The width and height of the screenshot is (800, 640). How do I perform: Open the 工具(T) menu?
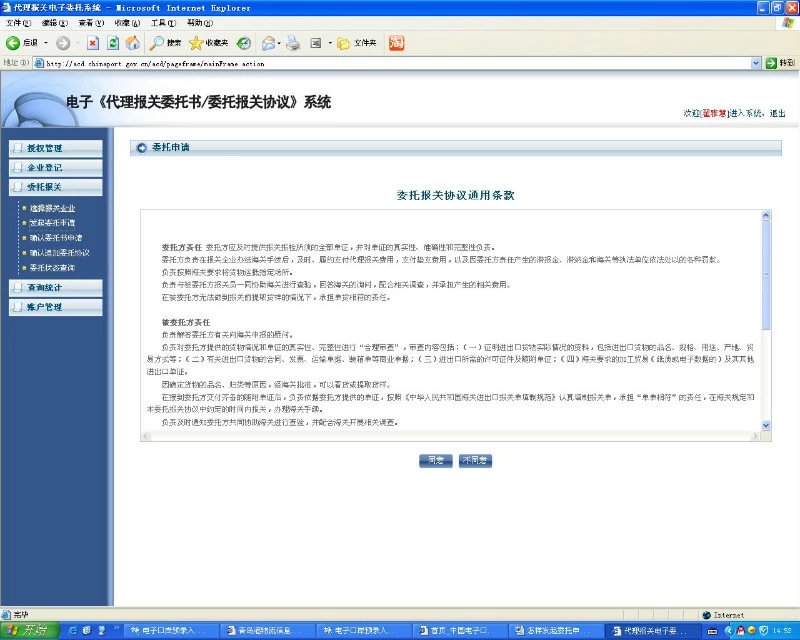[x=163, y=23]
